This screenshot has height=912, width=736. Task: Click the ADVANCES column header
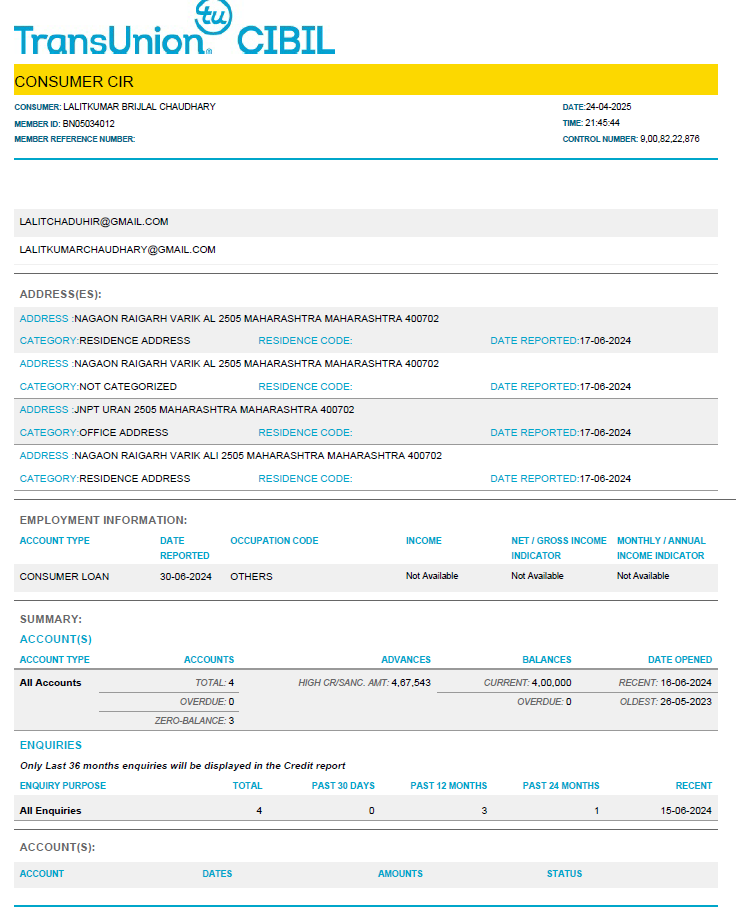(x=406, y=660)
